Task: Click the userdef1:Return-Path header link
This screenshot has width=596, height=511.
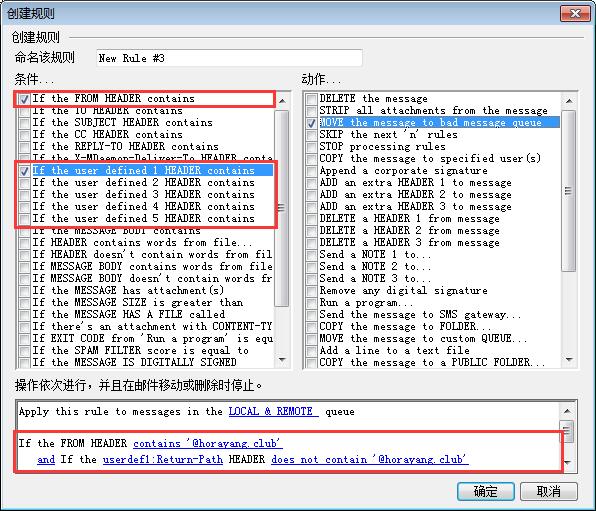Action: click(163, 460)
